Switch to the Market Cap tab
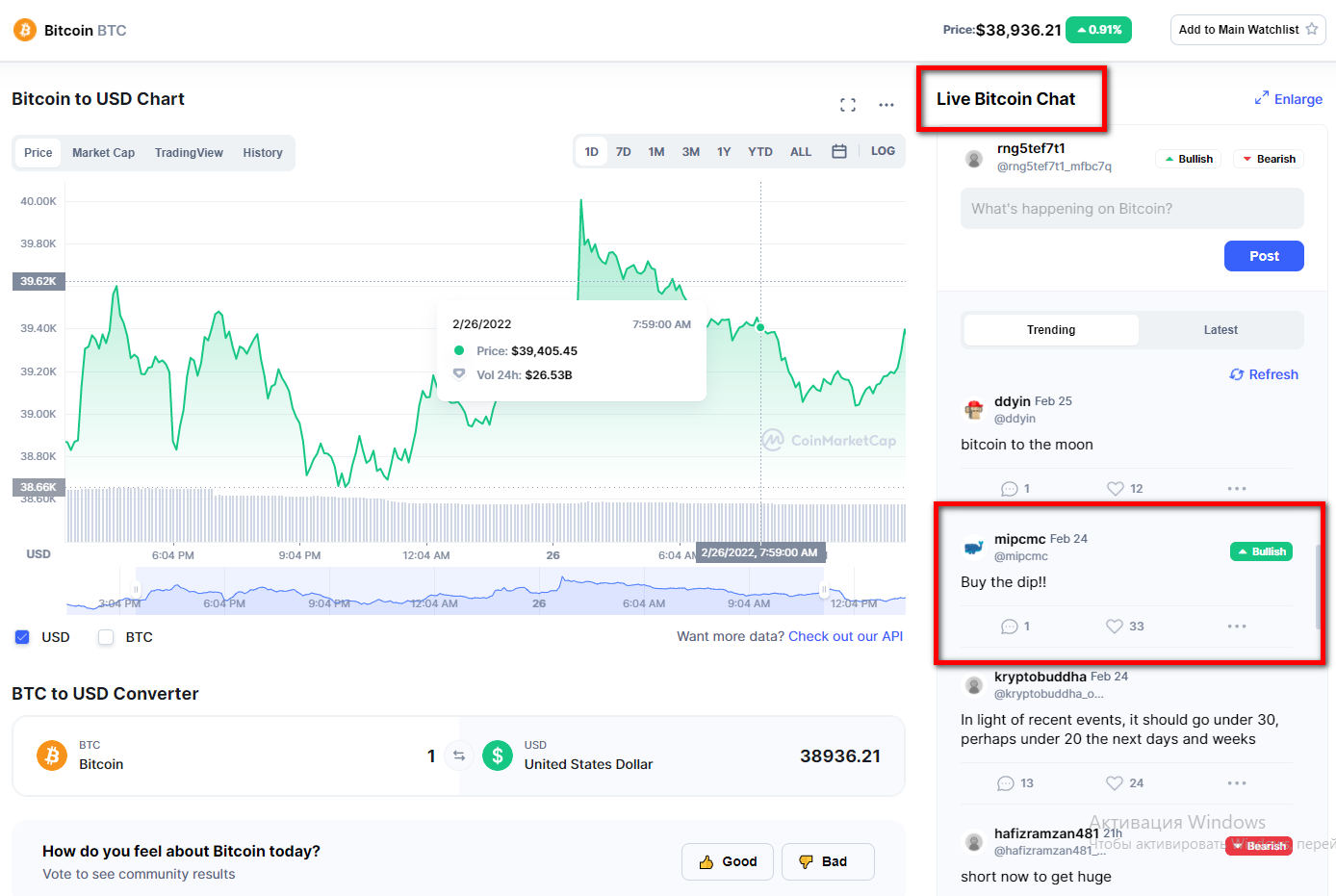 [103, 153]
